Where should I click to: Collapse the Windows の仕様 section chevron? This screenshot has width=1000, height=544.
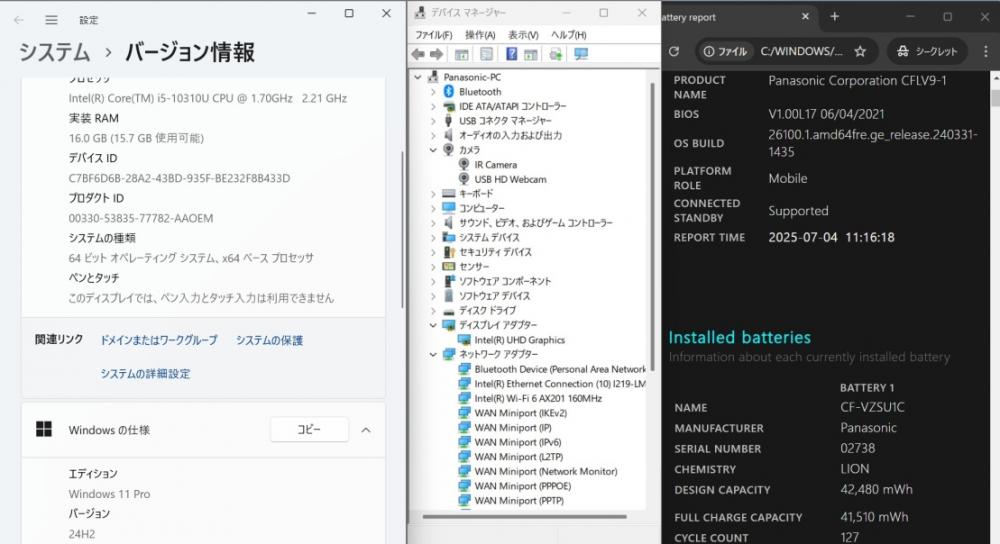click(x=366, y=430)
